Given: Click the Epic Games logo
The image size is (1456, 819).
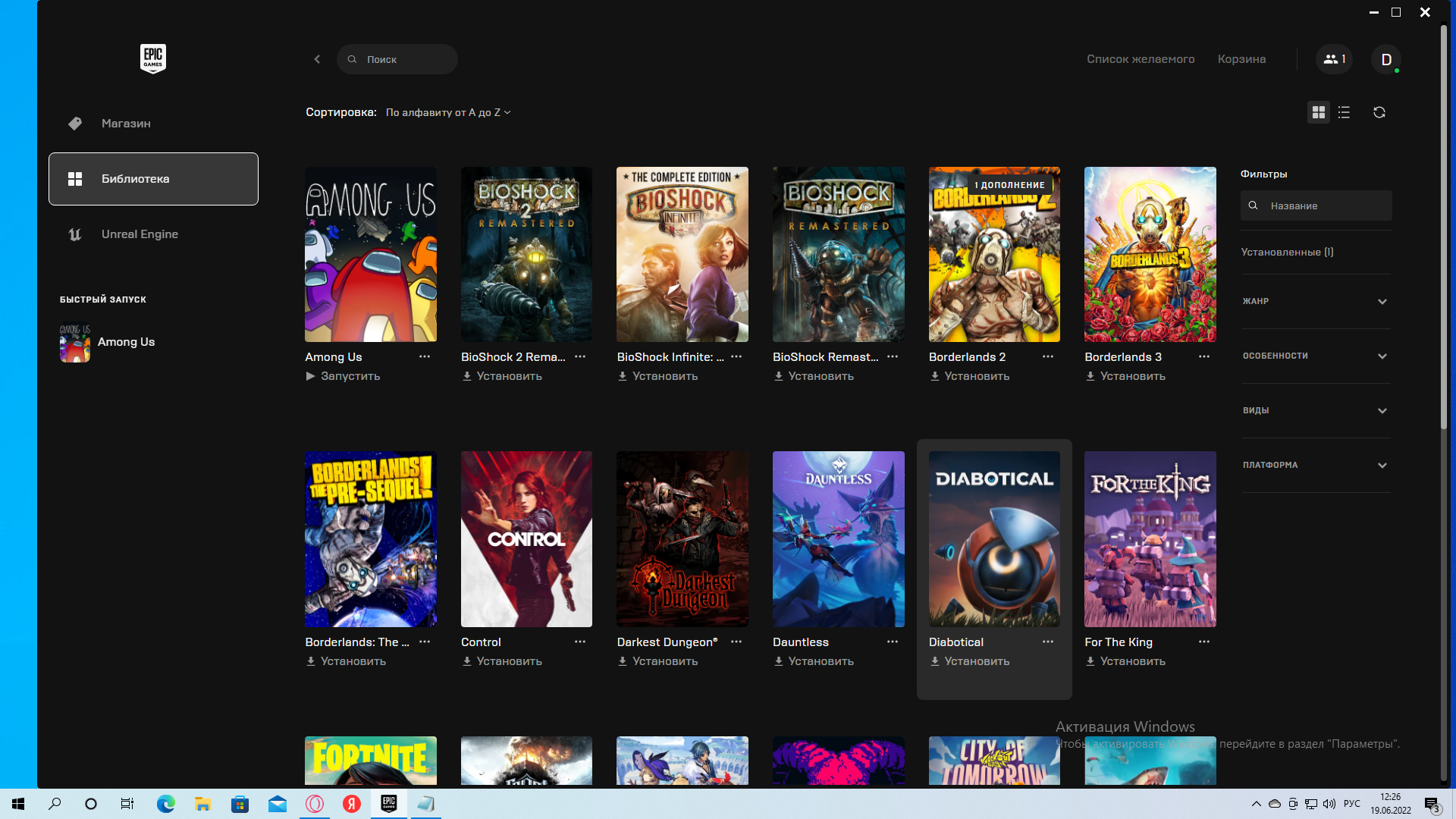Looking at the screenshot, I should [x=153, y=58].
